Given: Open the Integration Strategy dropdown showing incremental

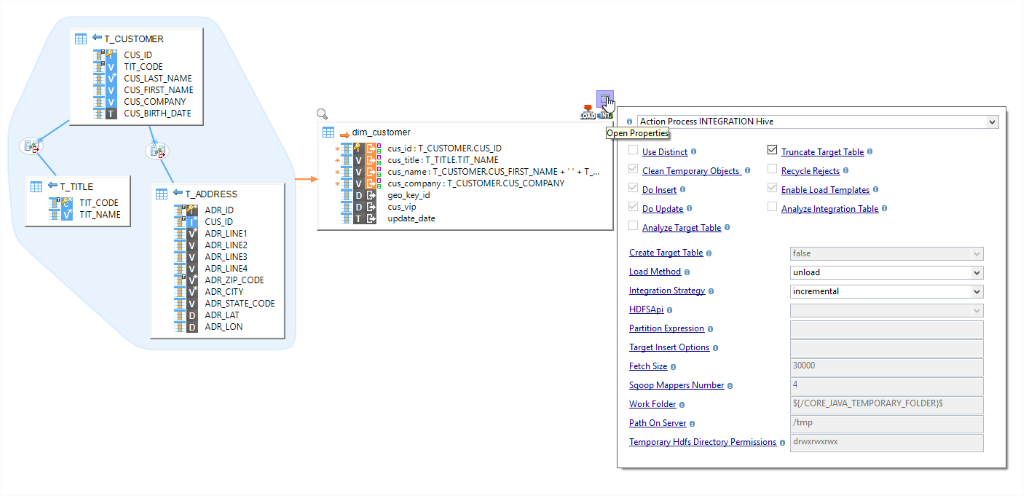Looking at the screenshot, I should click(x=887, y=291).
